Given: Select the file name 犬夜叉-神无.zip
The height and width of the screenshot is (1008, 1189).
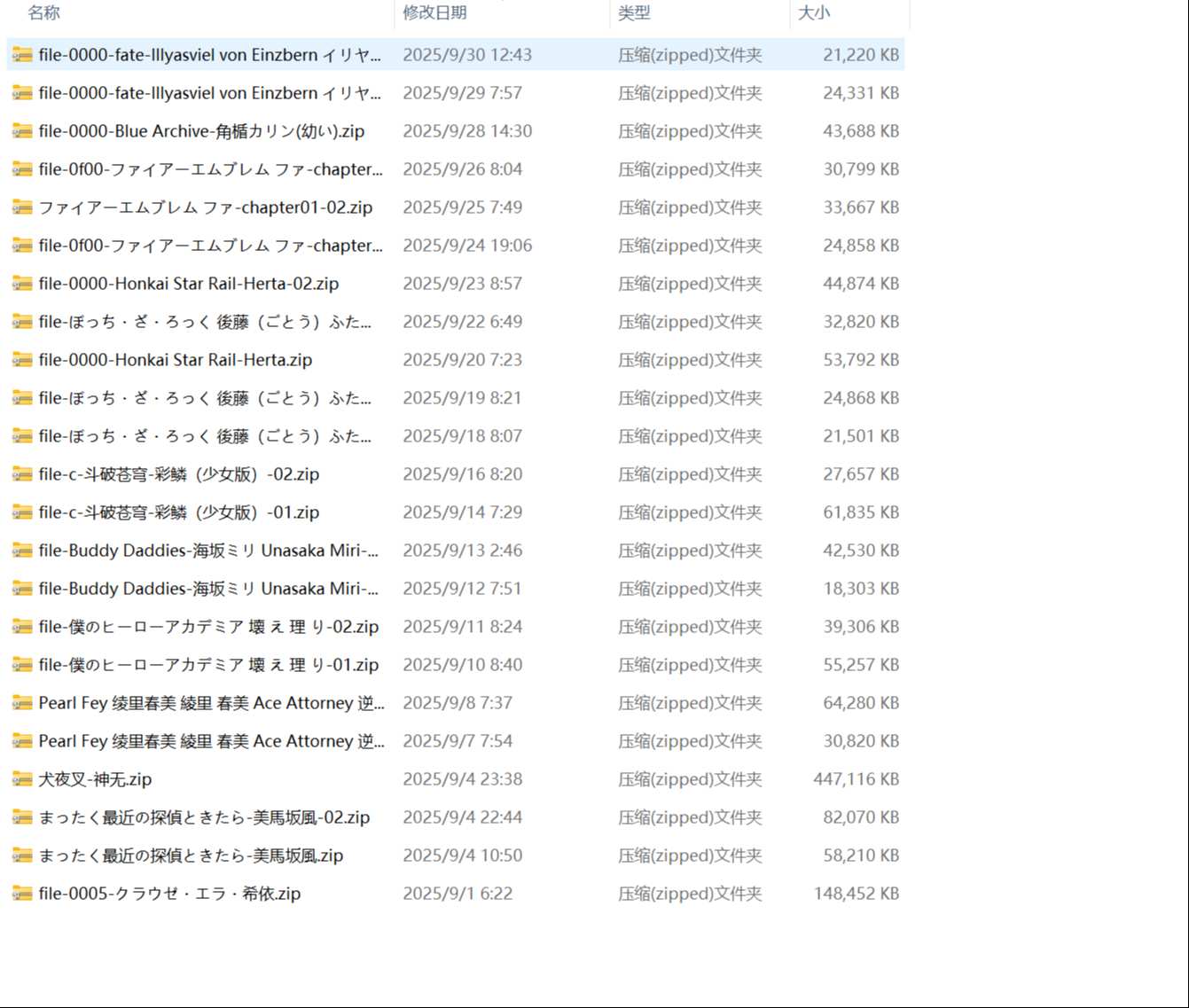Looking at the screenshot, I should point(95,779).
